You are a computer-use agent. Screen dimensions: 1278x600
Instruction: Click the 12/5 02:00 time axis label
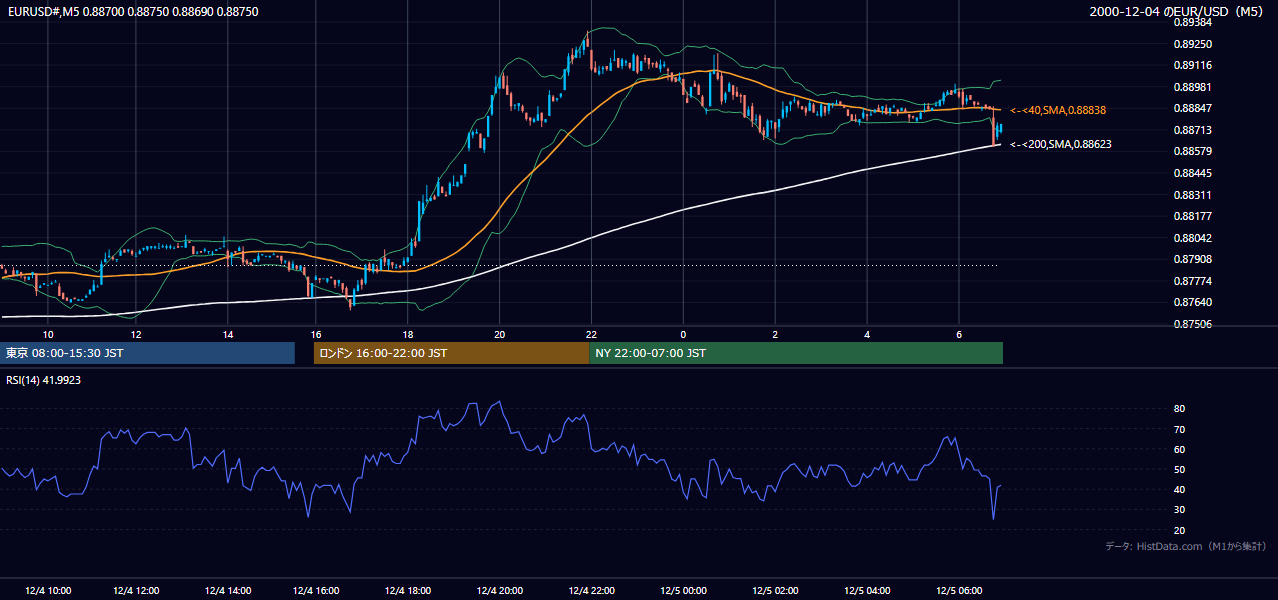click(x=775, y=591)
